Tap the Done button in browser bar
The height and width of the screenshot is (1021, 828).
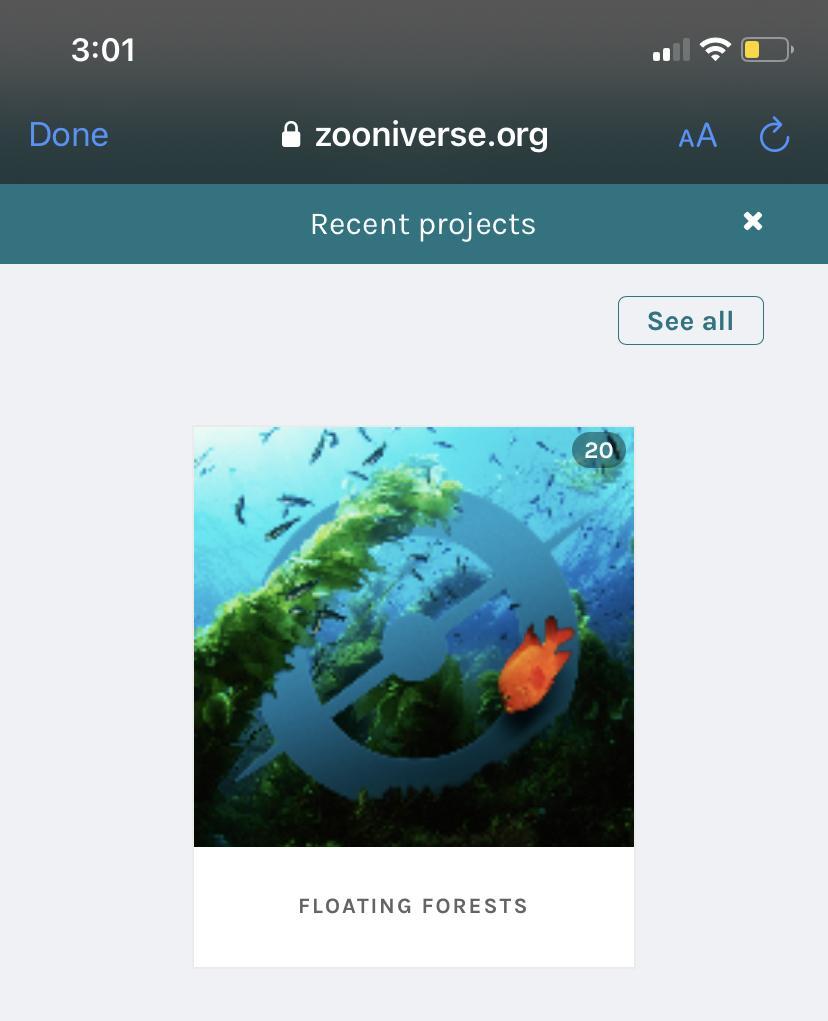click(69, 135)
